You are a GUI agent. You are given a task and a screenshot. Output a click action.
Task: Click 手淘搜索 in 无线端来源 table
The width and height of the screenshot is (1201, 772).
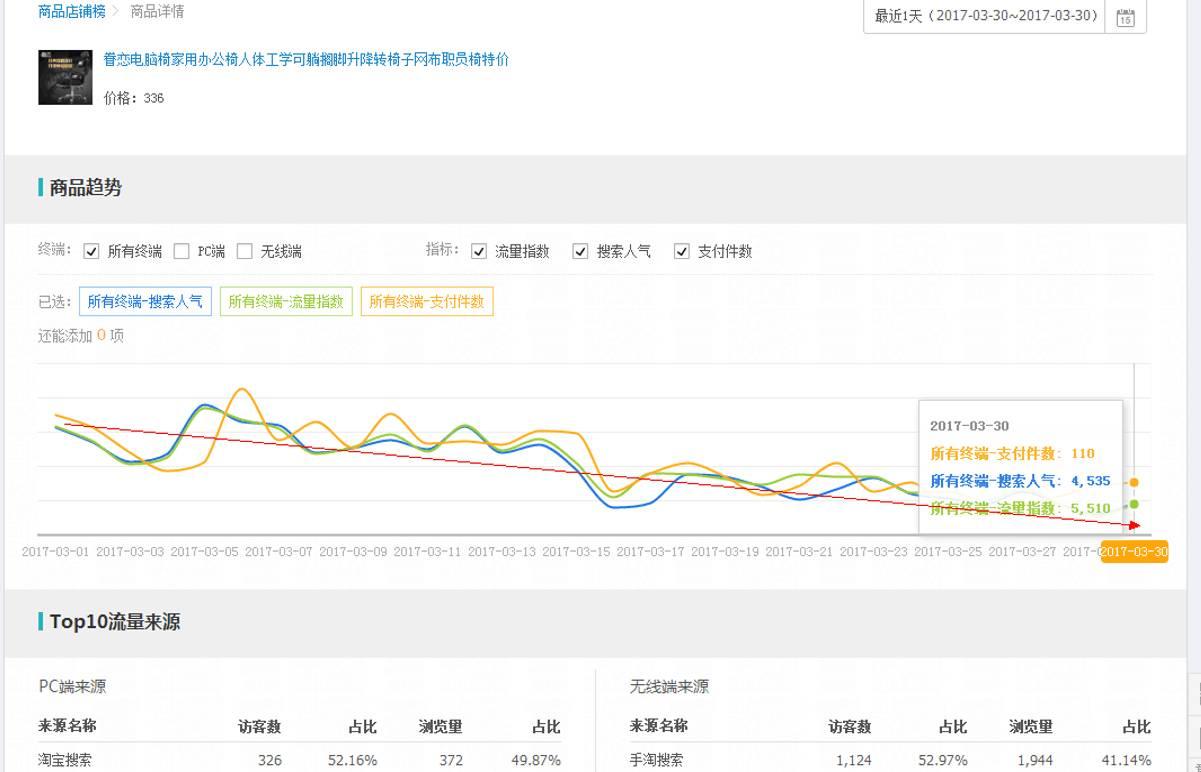click(656, 760)
